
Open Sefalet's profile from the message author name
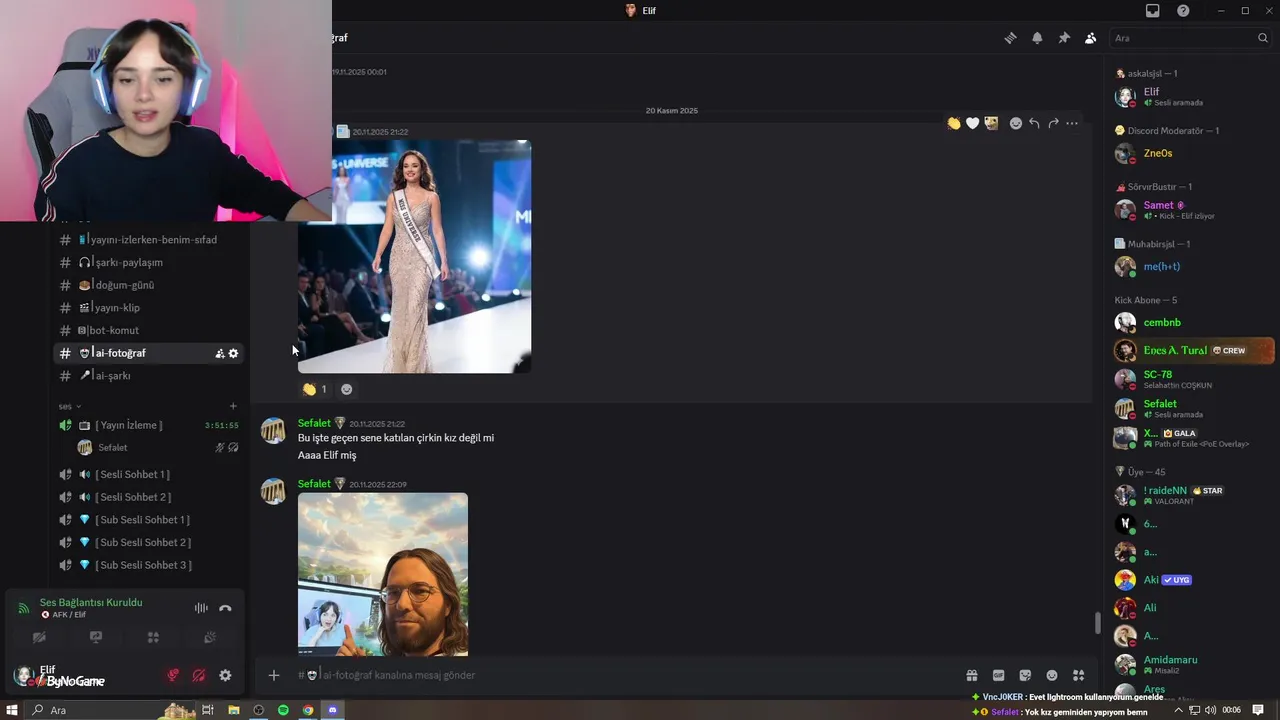(x=314, y=423)
